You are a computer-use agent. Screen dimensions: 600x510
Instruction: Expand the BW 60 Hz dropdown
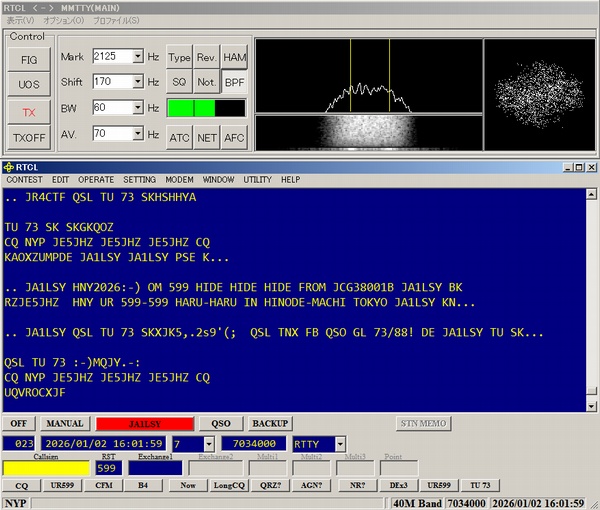point(138,107)
